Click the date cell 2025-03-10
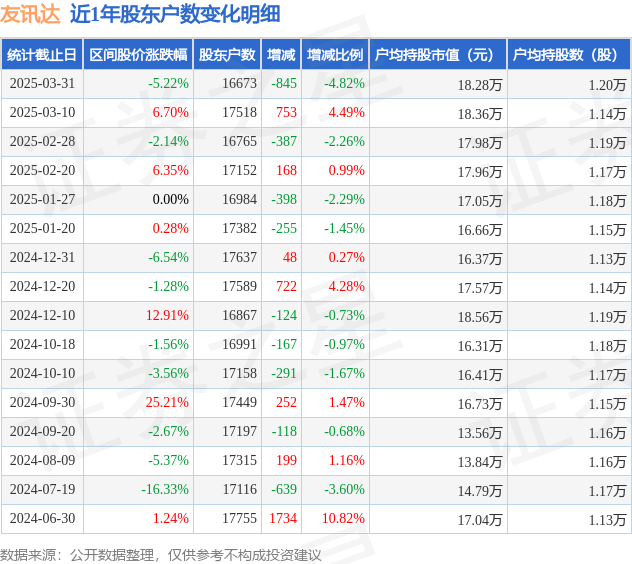Screen dimensions: 632x564 coord(42,112)
